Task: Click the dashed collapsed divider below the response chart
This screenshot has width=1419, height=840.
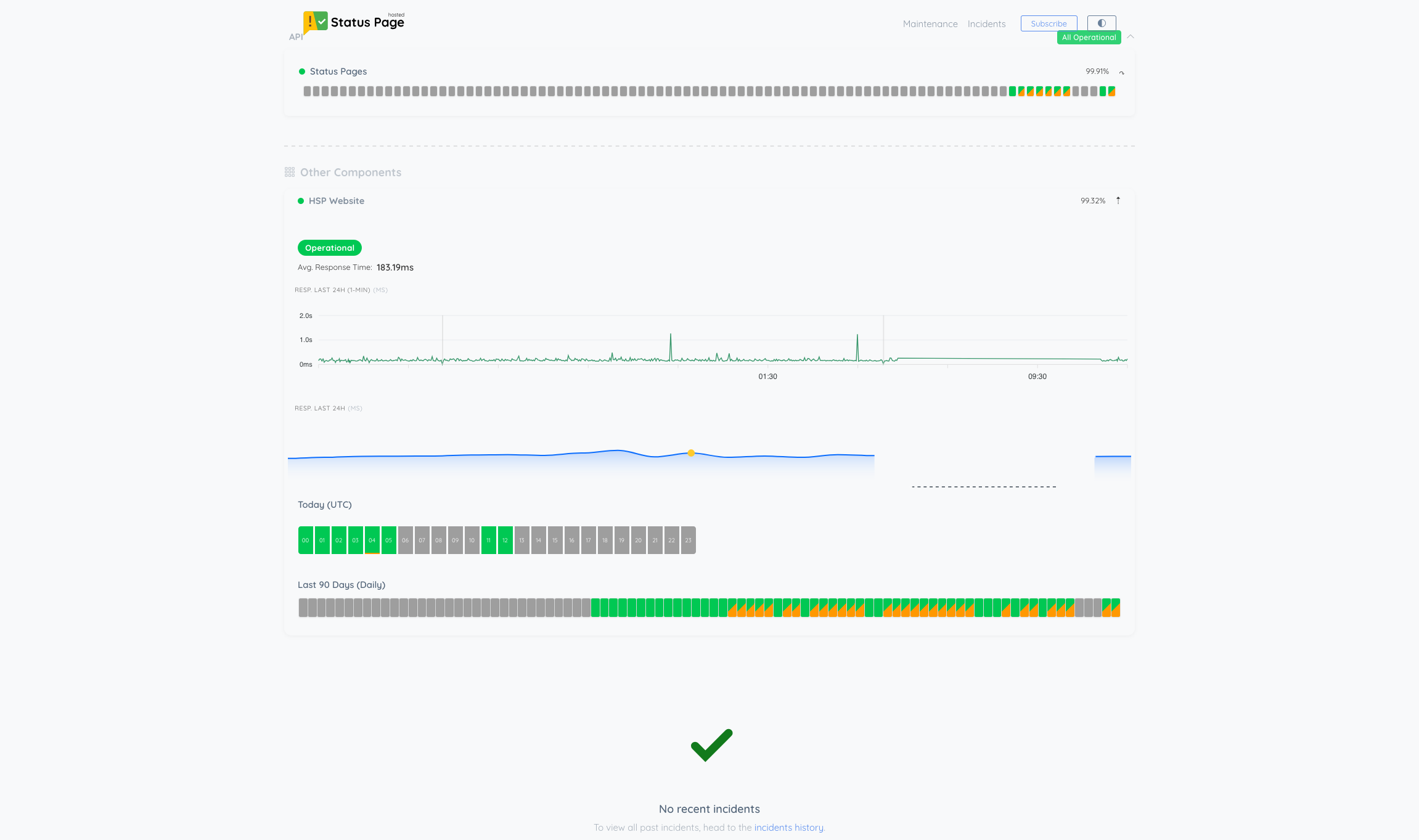Action: point(984,486)
